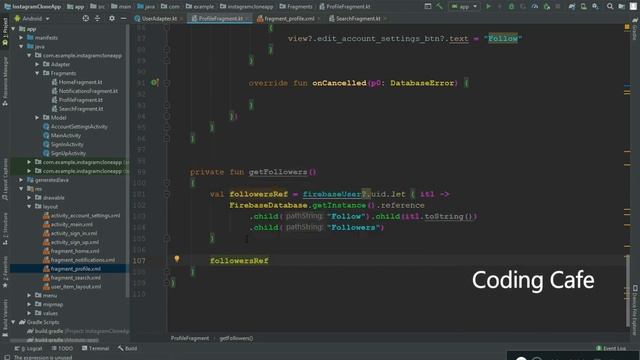Open the Android project view dropdown

(32, 19)
